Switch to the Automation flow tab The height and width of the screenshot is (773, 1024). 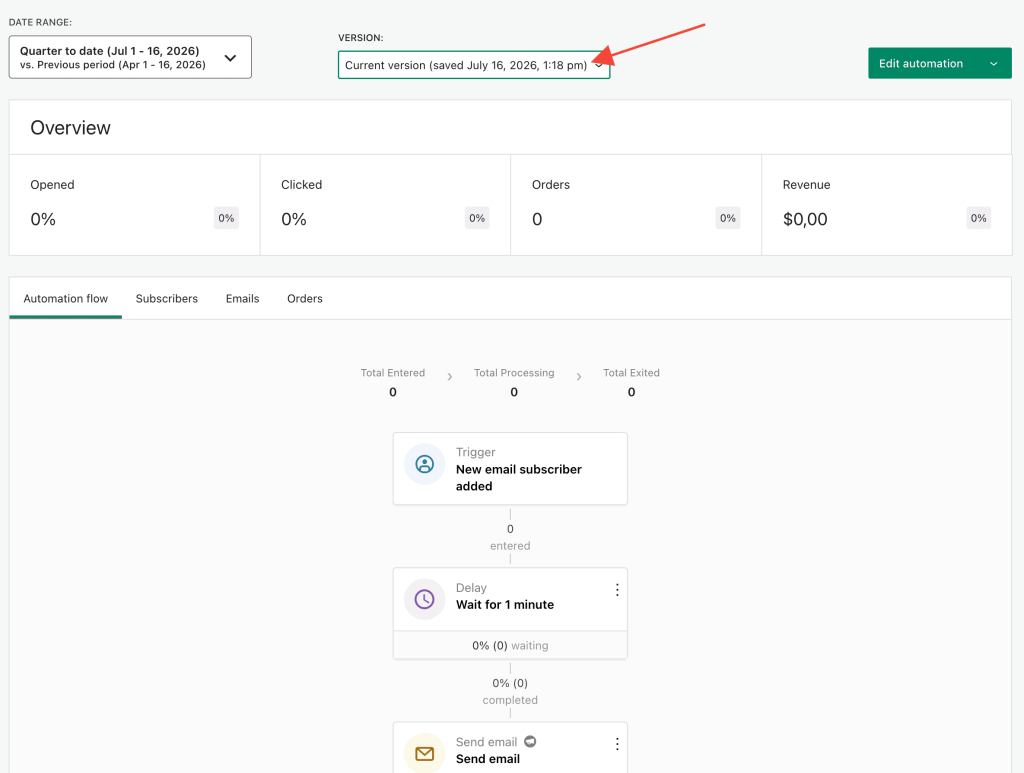click(65, 298)
